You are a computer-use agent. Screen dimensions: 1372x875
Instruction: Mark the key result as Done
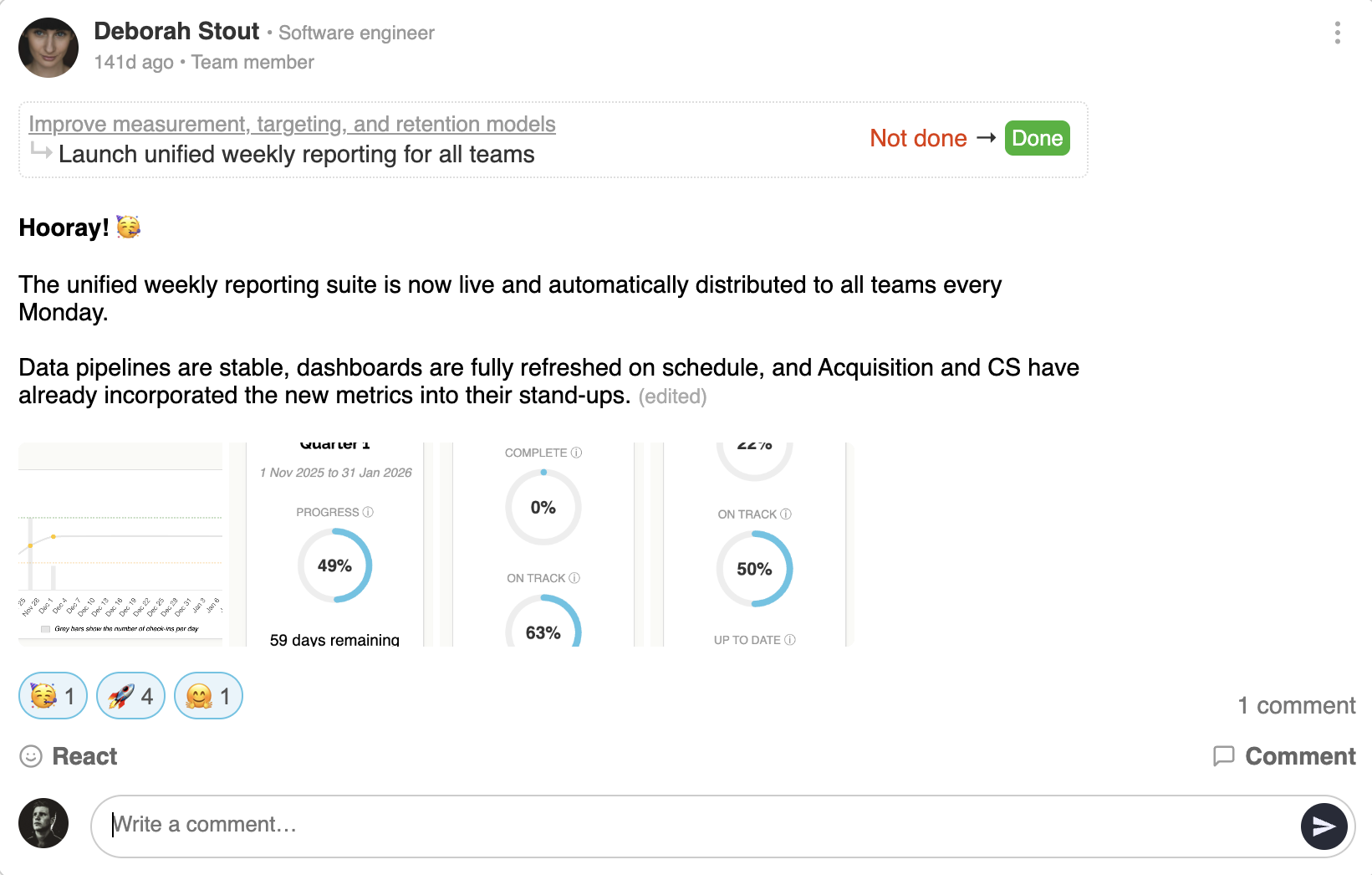[x=1037, y=138]
